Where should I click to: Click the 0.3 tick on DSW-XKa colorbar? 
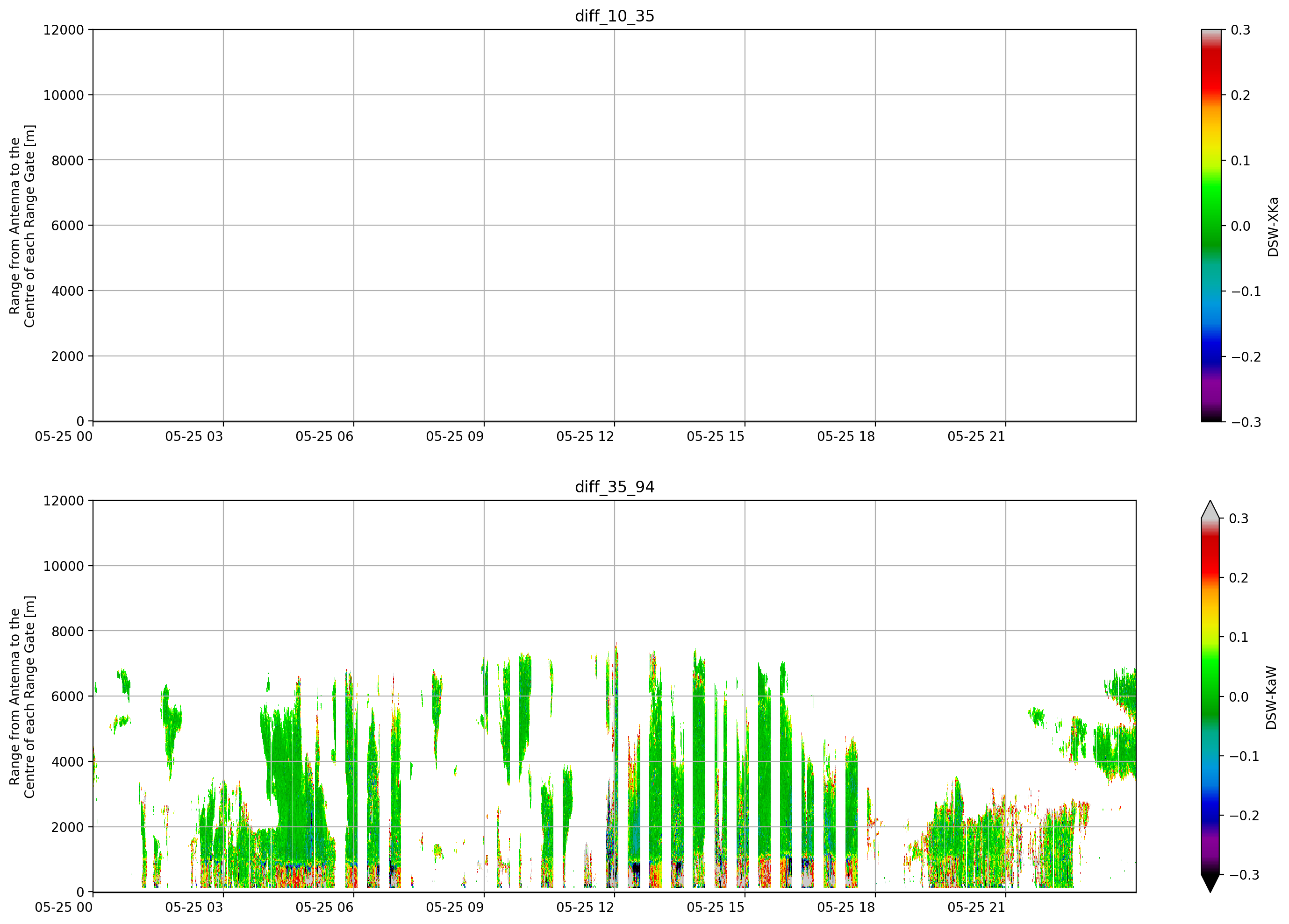1241,29
